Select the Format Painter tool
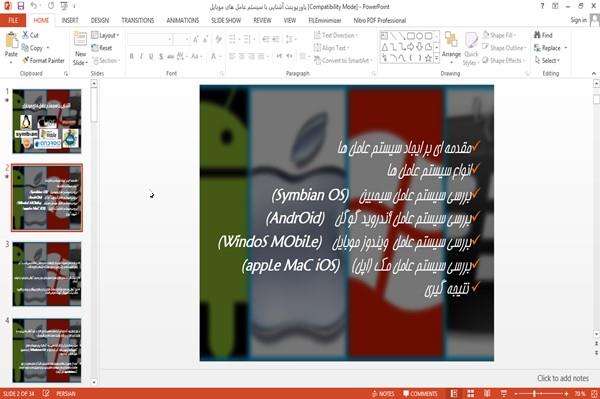 click(x=43, y=60)
